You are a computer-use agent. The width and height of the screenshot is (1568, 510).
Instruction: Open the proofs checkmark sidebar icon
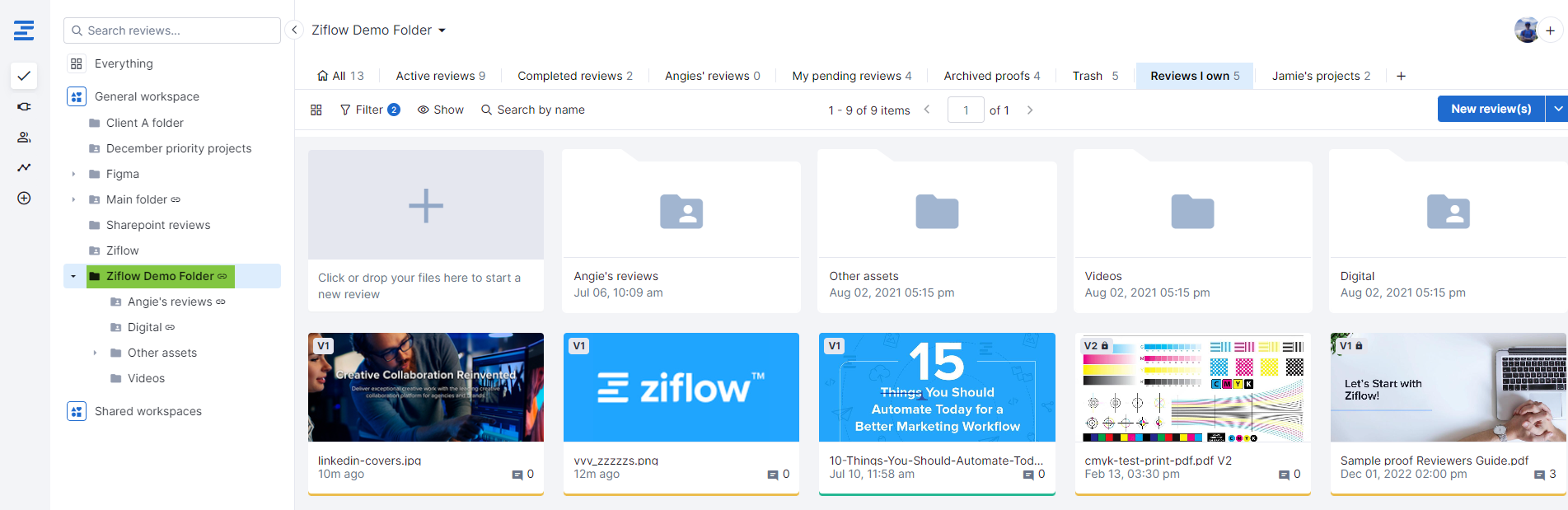pyautogui.click(x=24, y=76)
